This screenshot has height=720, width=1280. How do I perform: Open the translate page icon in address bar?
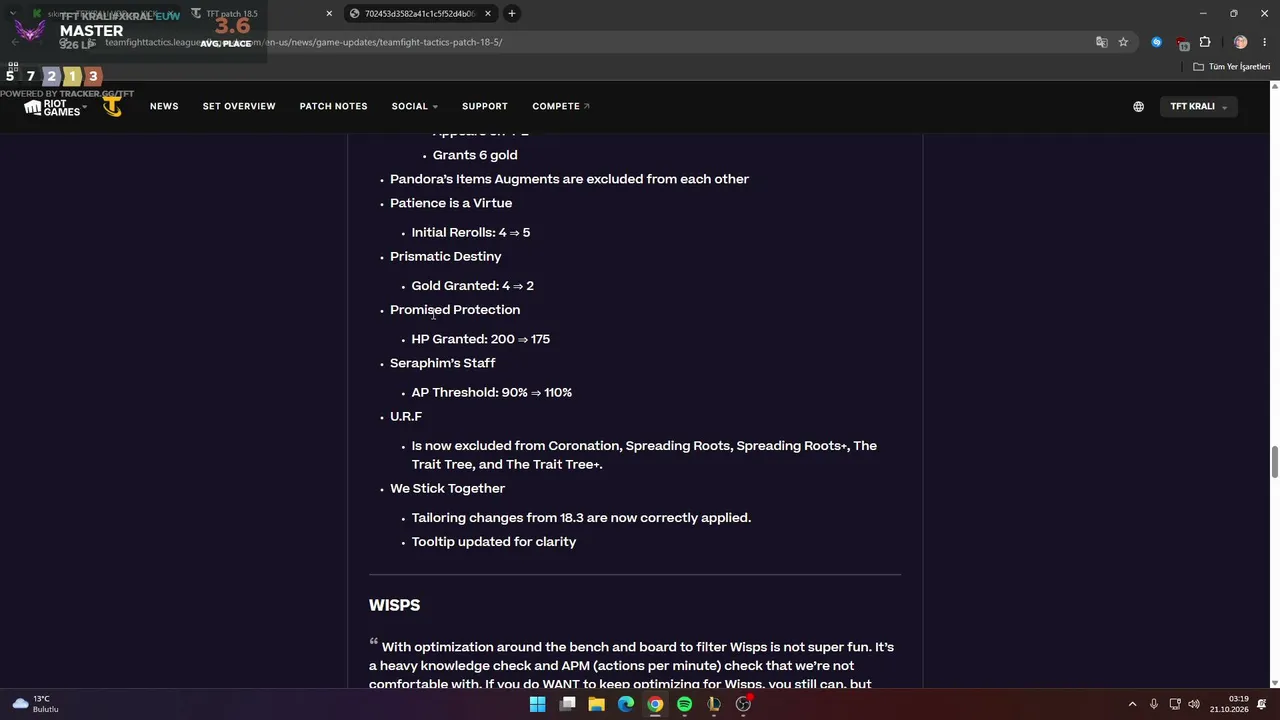pos(1101,42)
